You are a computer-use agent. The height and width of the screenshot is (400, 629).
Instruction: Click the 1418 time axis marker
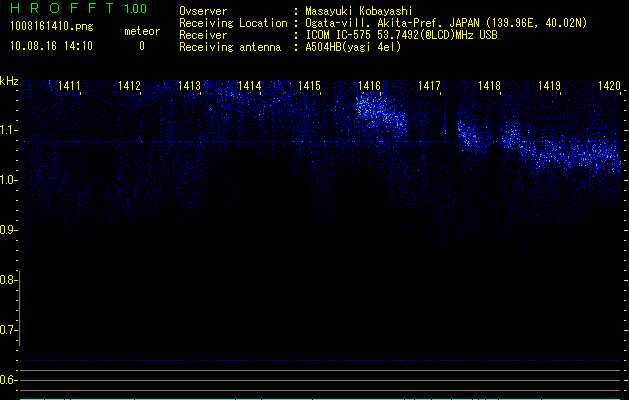pyautogui.click(x=489, y=85)
